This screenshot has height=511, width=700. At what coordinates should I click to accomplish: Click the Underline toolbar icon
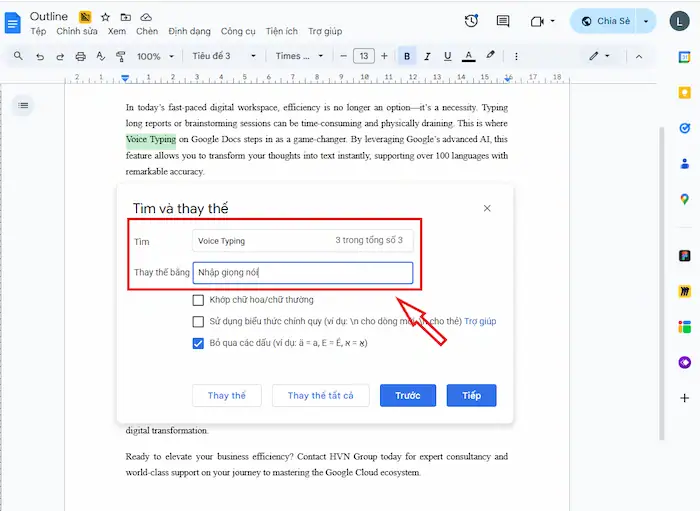(x=447, y=56)
